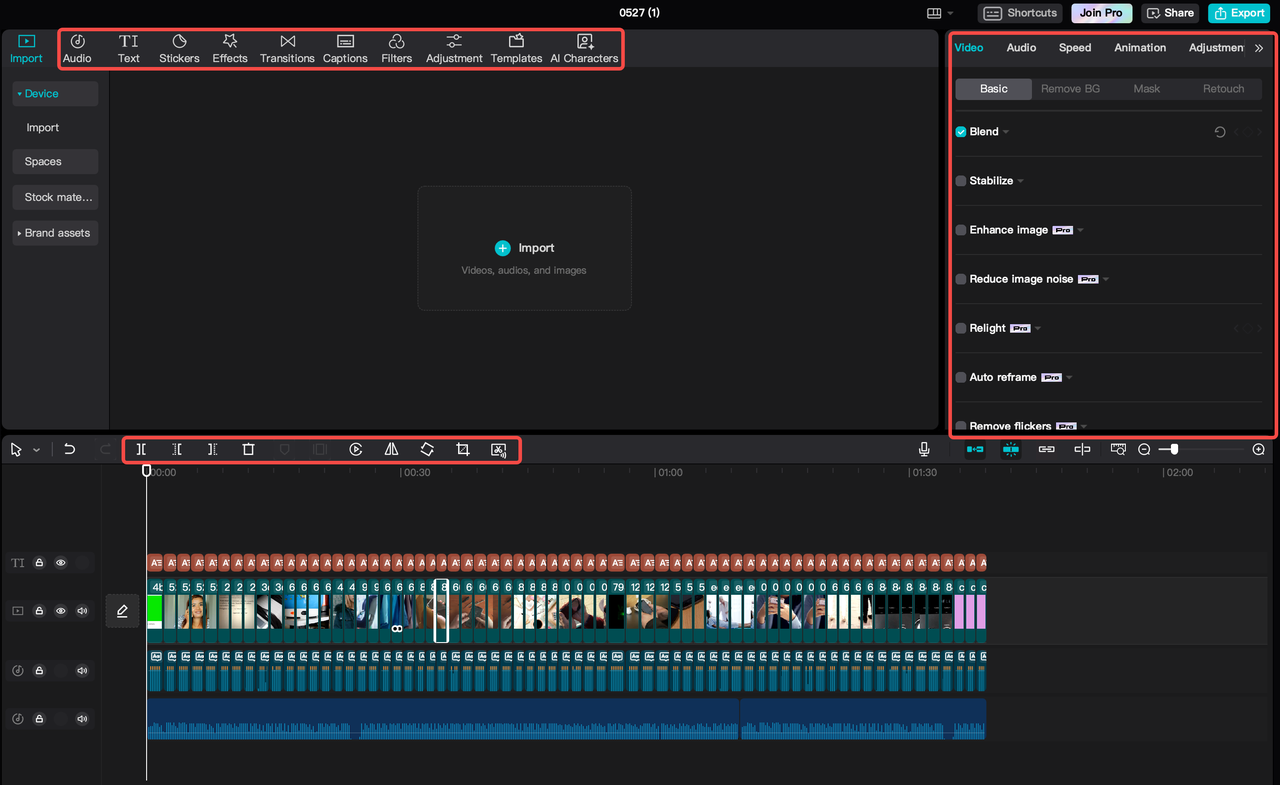Click the timeline zoom-in magnifier icon
The height and width of the screenshot is (785, 1280).
coord(1259,449)
